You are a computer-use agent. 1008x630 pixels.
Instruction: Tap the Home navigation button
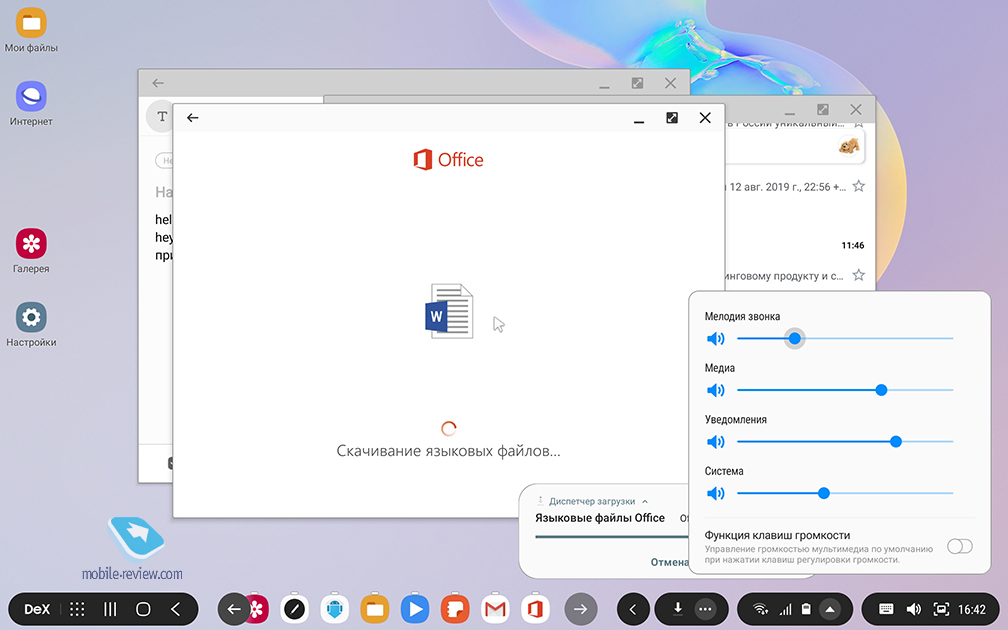coord(143,609)
